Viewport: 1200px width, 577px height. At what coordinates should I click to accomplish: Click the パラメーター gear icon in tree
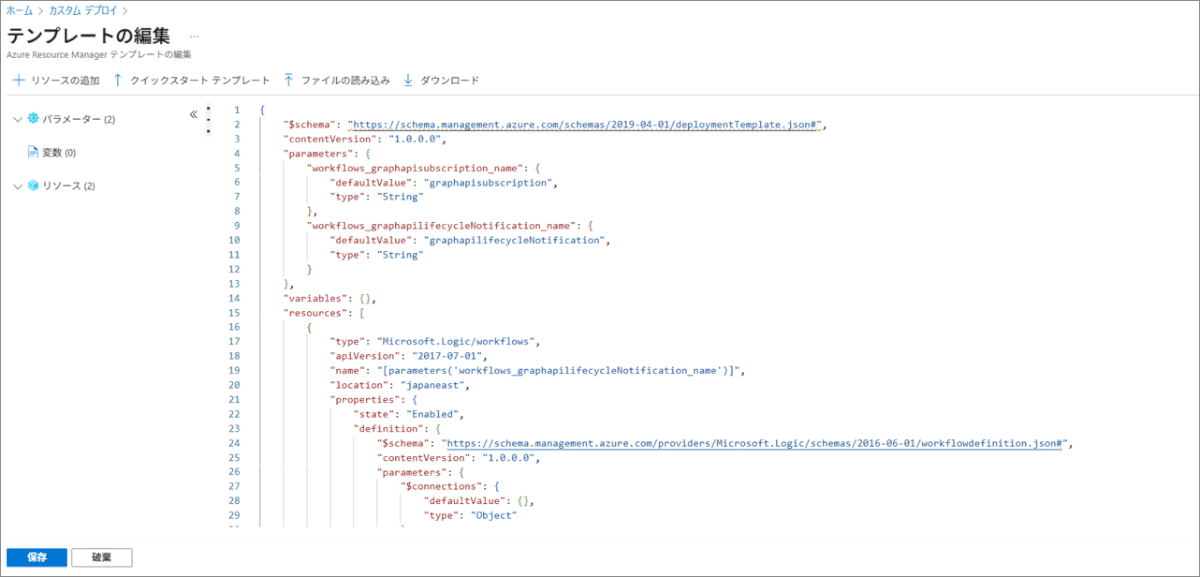click(33, 119)
